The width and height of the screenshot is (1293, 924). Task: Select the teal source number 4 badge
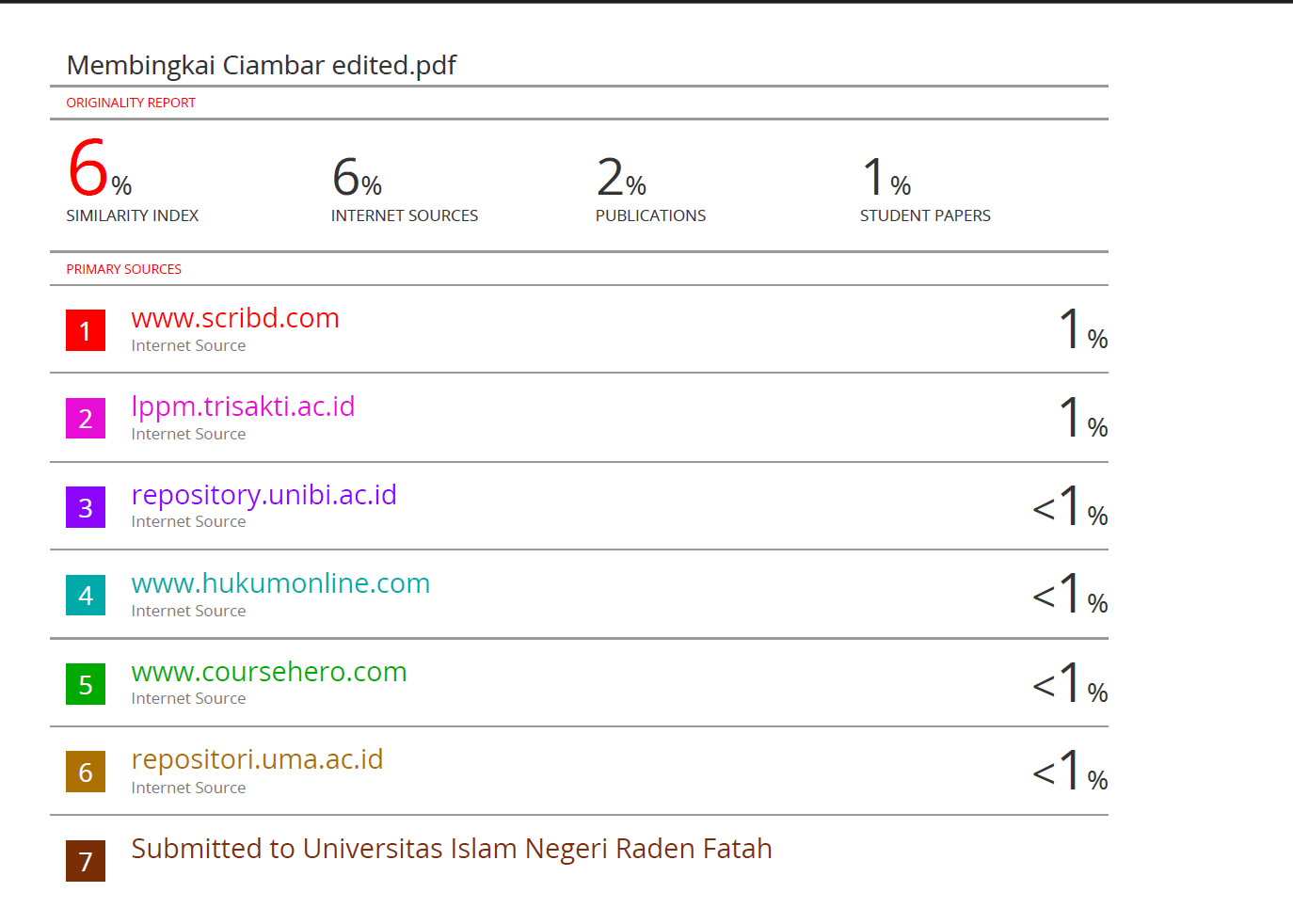[86, 596]
